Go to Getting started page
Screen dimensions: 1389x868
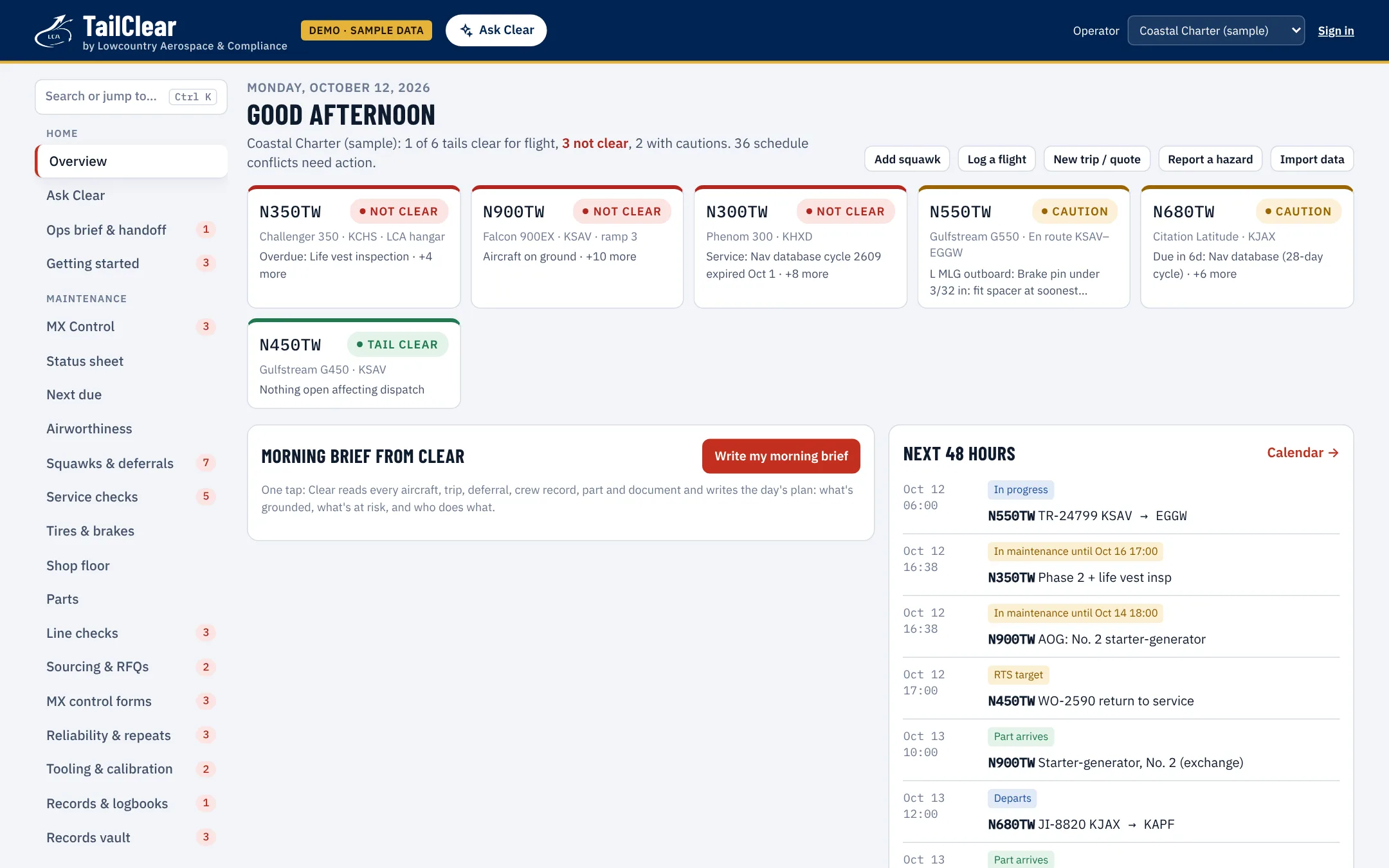pos(131,263)
